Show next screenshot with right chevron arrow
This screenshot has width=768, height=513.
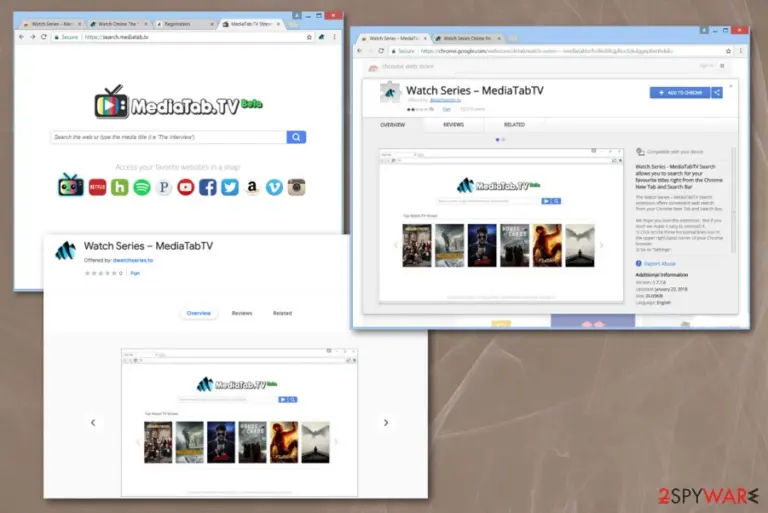pos(386,422)
